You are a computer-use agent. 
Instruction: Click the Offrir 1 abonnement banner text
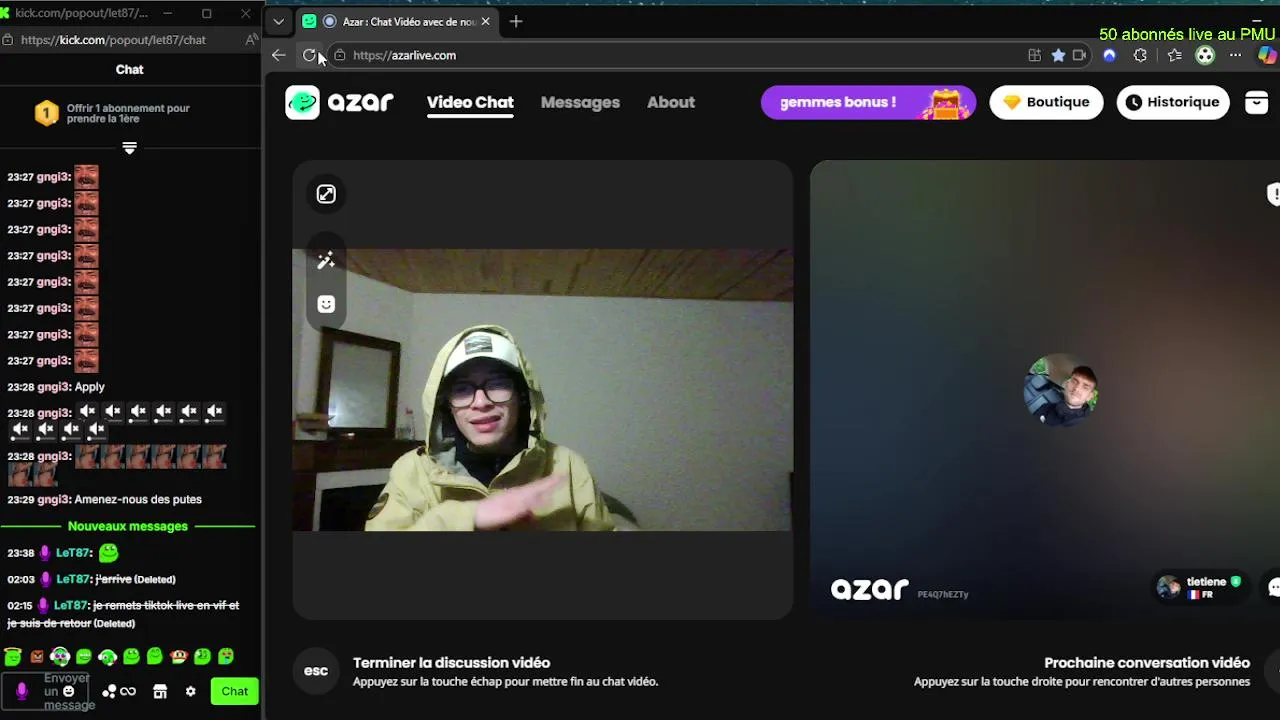128,113
